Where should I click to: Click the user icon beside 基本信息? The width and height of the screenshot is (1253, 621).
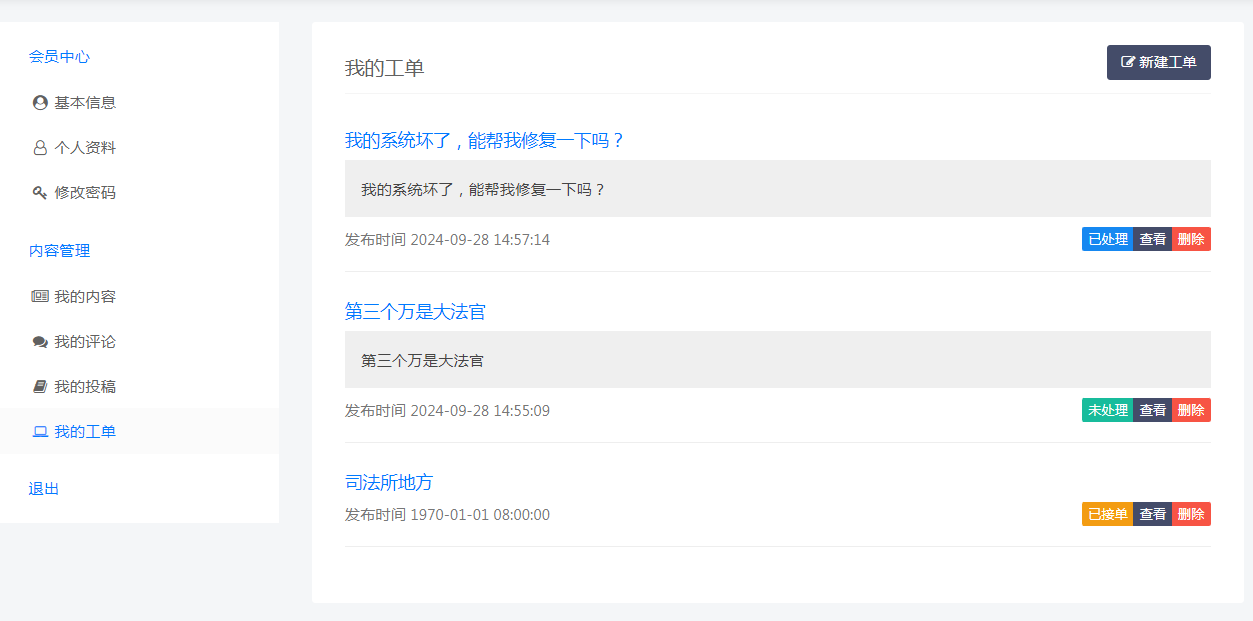point(40,103)
